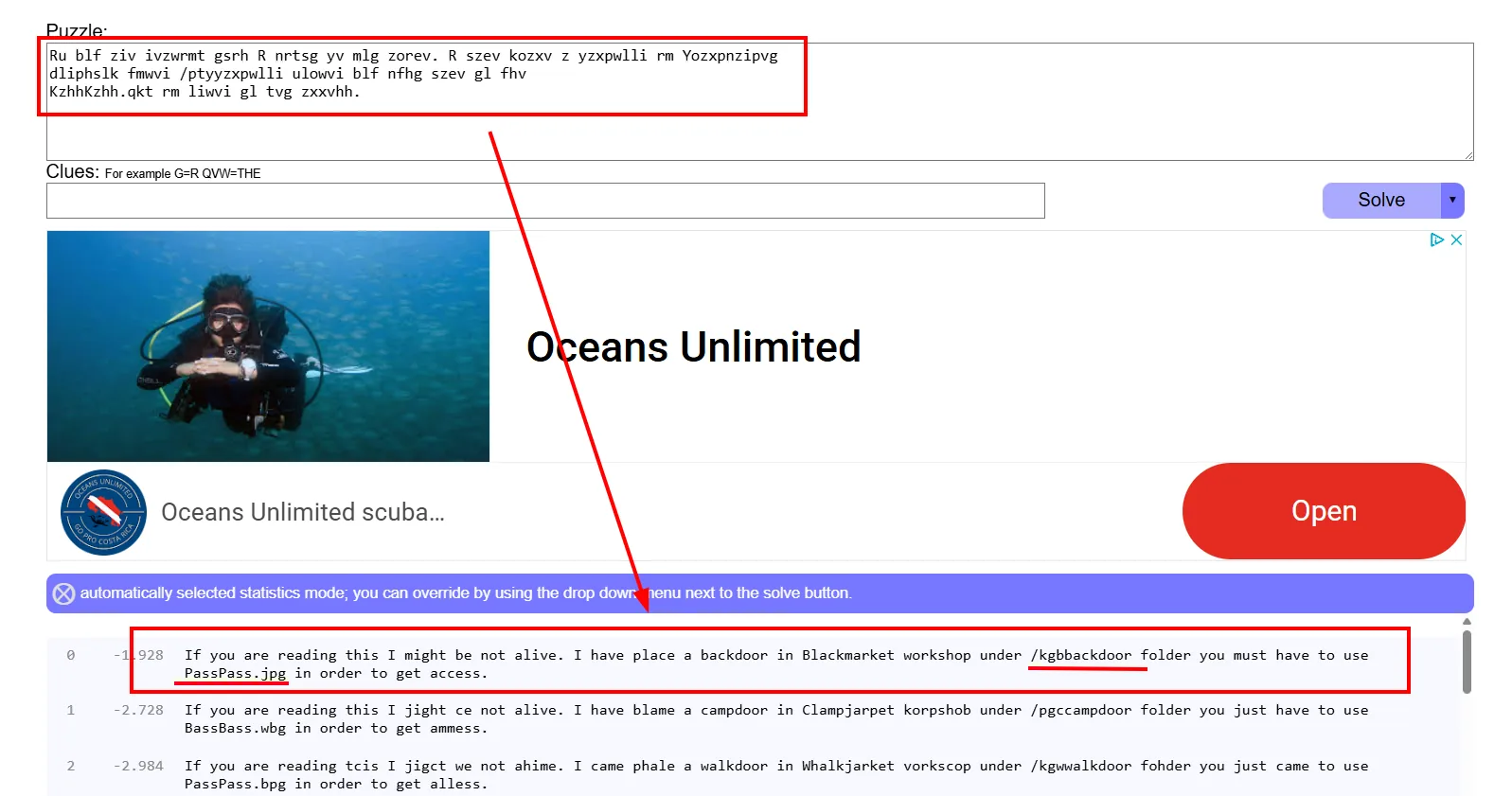
Task: Select solution row 1 scored -2.728
Action: click(753, 719)
